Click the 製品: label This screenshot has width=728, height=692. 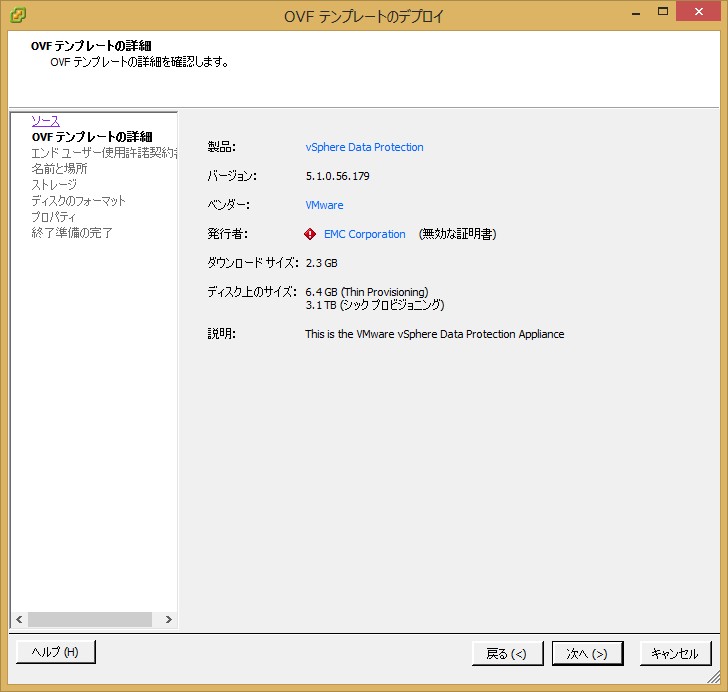[221, 147]
